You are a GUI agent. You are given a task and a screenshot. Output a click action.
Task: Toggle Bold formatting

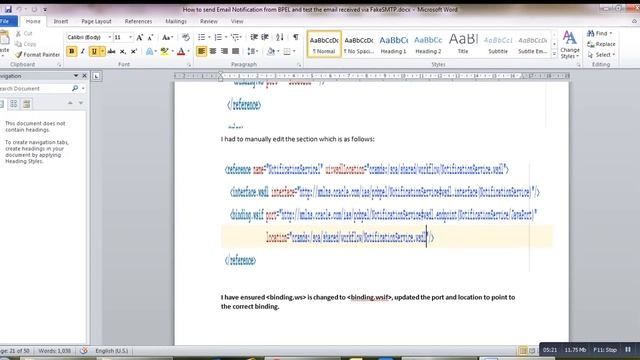[71, 51]
